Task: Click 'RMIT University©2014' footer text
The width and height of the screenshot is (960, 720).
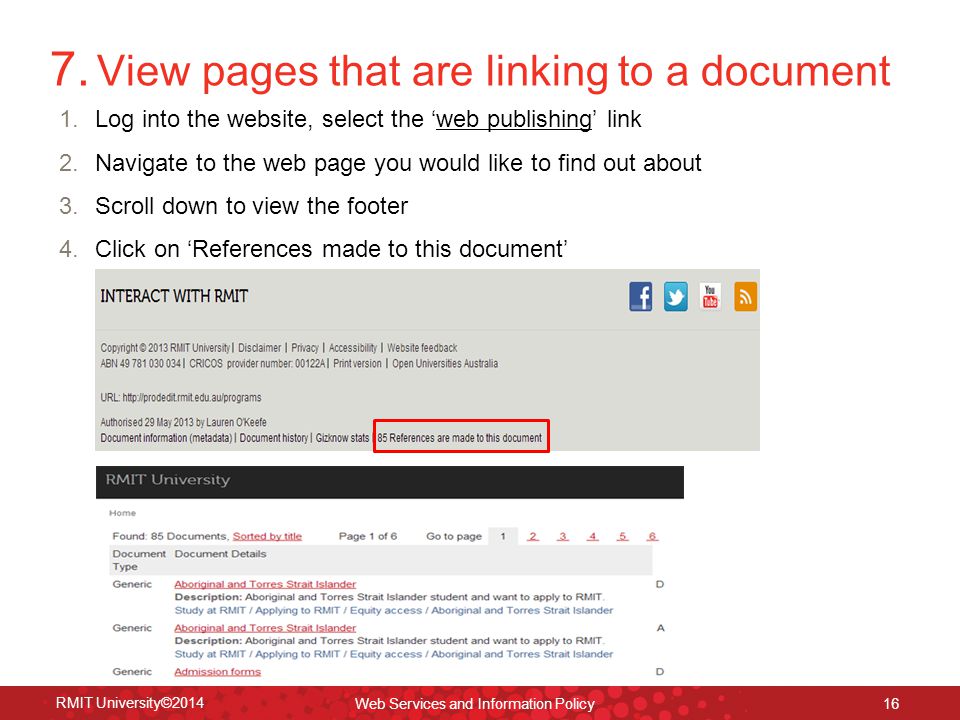Action: 130,702
